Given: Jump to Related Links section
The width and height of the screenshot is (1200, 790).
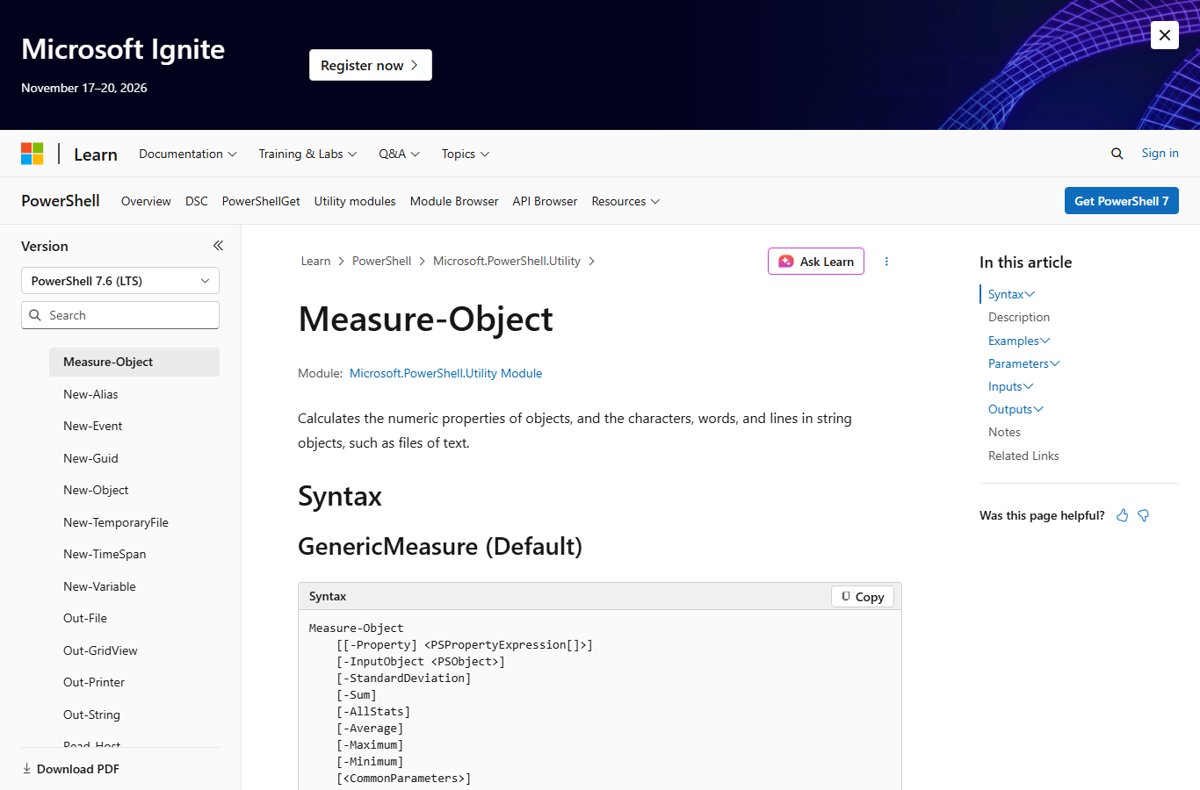Looking at the screenshot, I should tap(1023, 455).
